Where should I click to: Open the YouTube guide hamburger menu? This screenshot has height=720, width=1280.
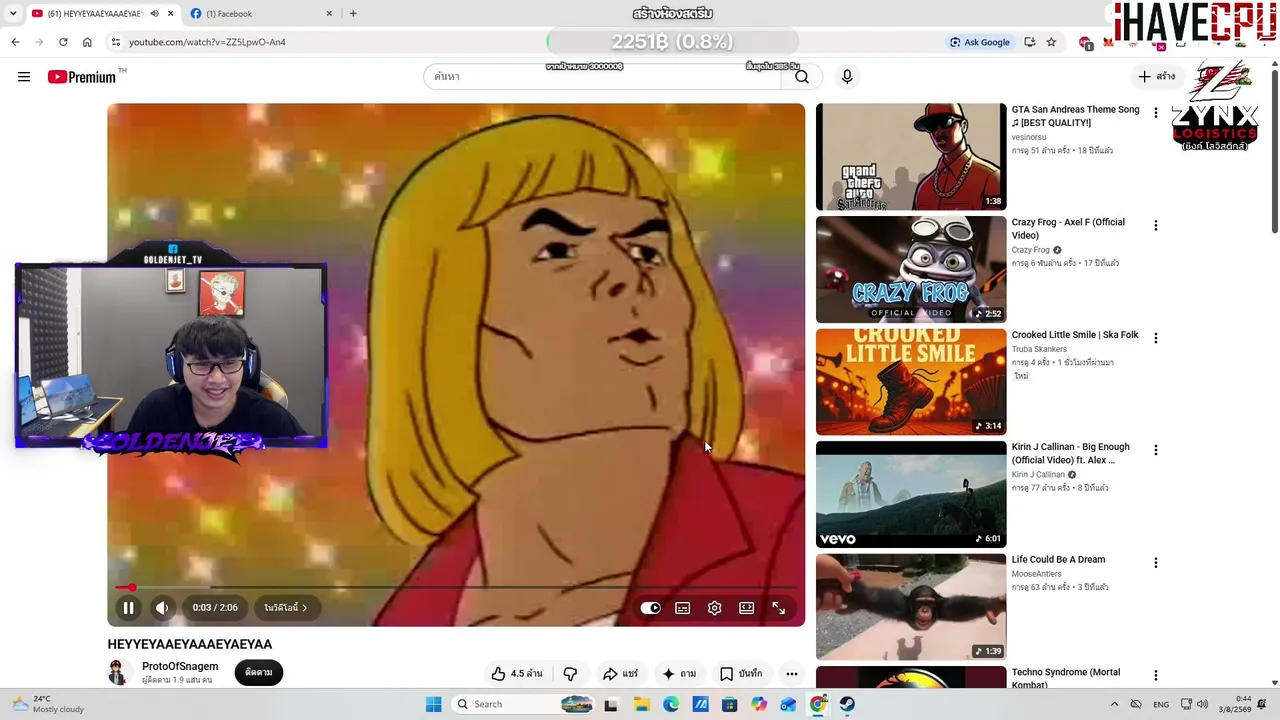[24, 77]
